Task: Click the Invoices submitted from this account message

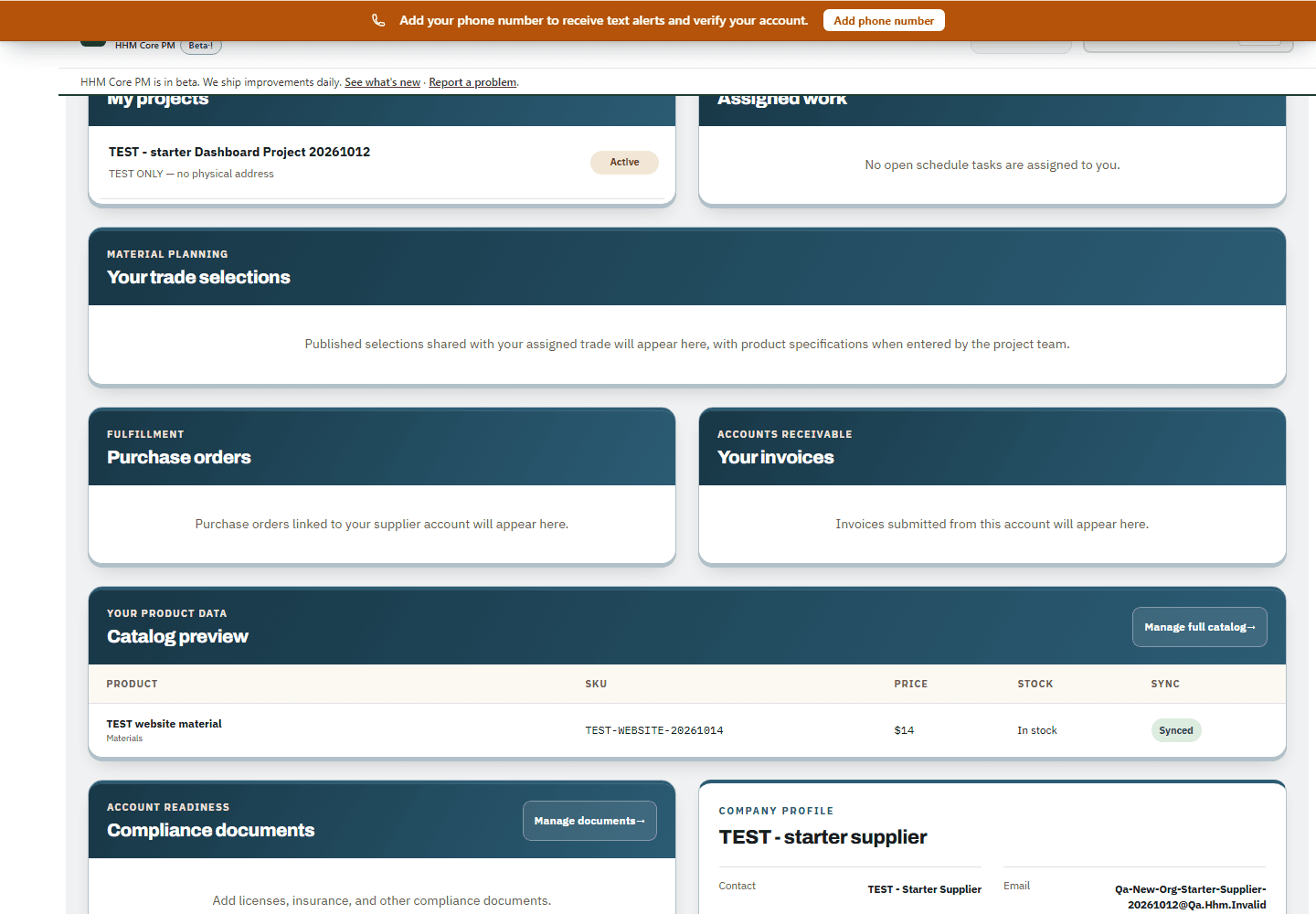Action: point(992,525)
